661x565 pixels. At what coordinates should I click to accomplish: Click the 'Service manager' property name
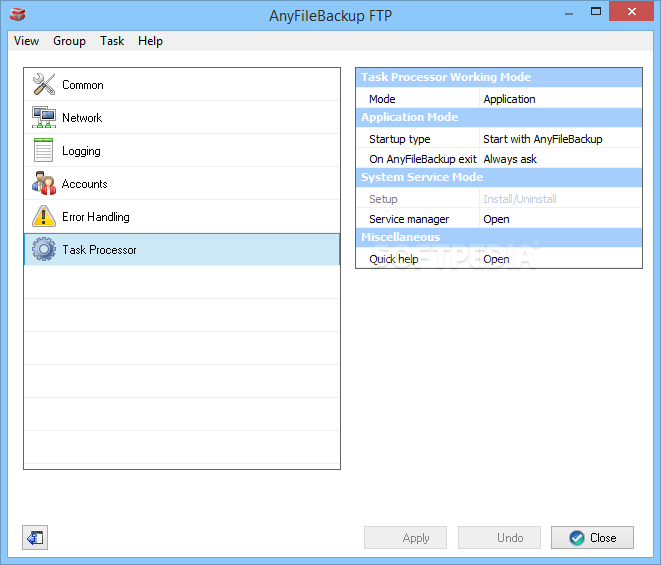click(x=409, y=219)
